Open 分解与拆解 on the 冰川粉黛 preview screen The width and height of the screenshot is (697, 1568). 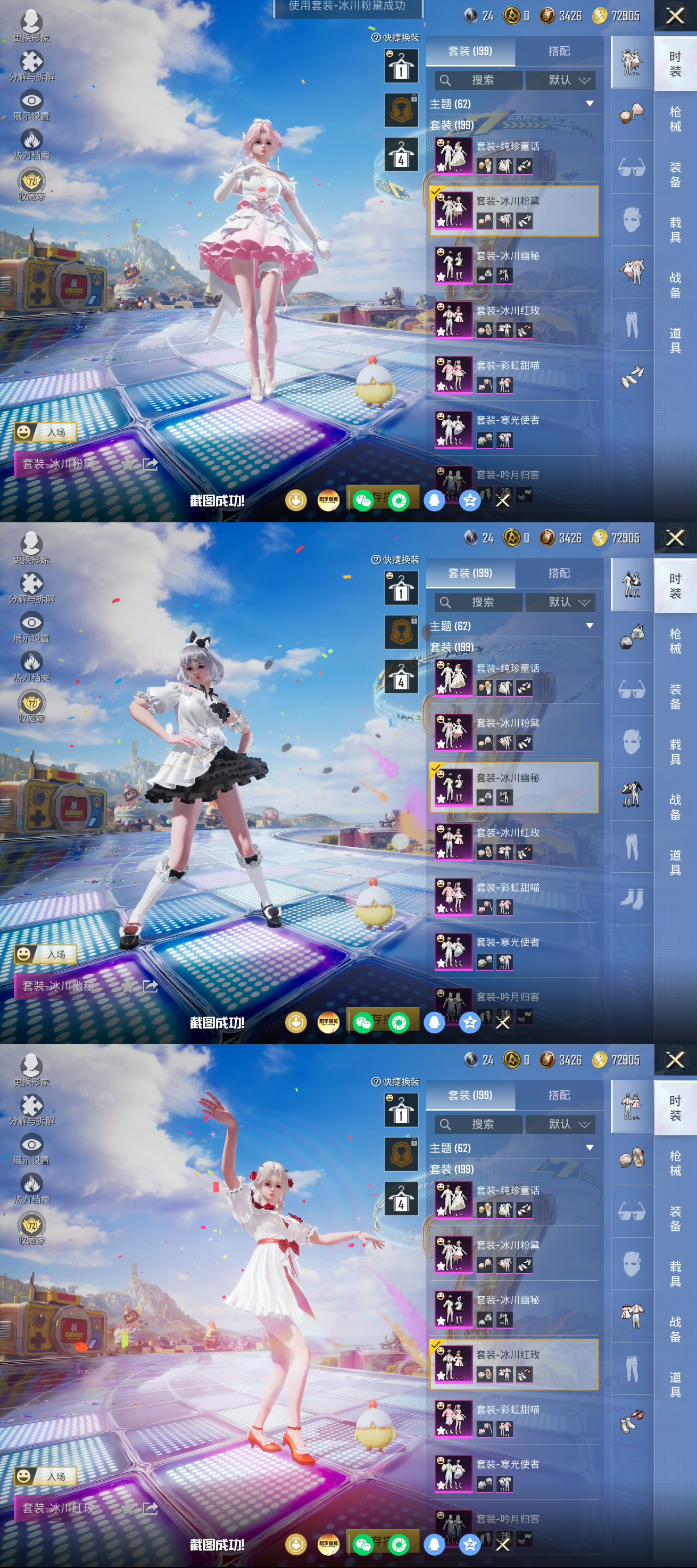[31, 65]
